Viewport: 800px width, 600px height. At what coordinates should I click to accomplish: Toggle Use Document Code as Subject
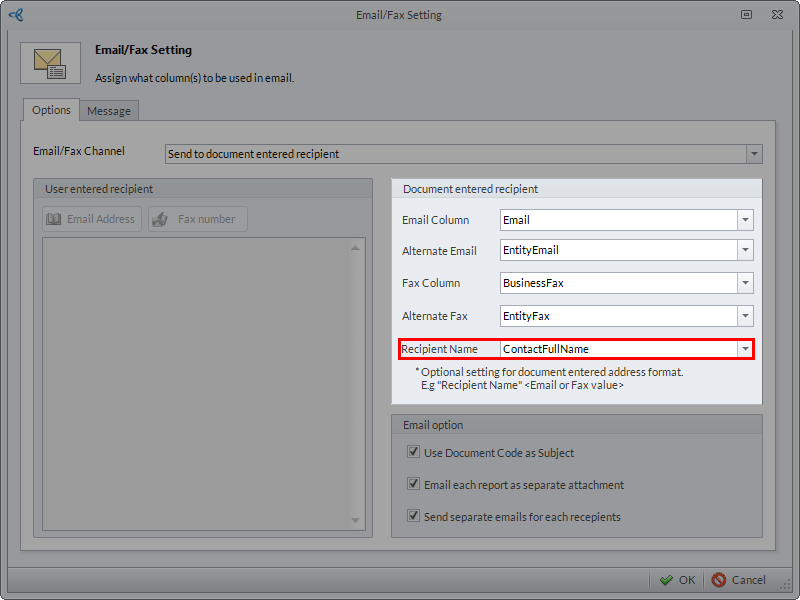tap(413, 452)
